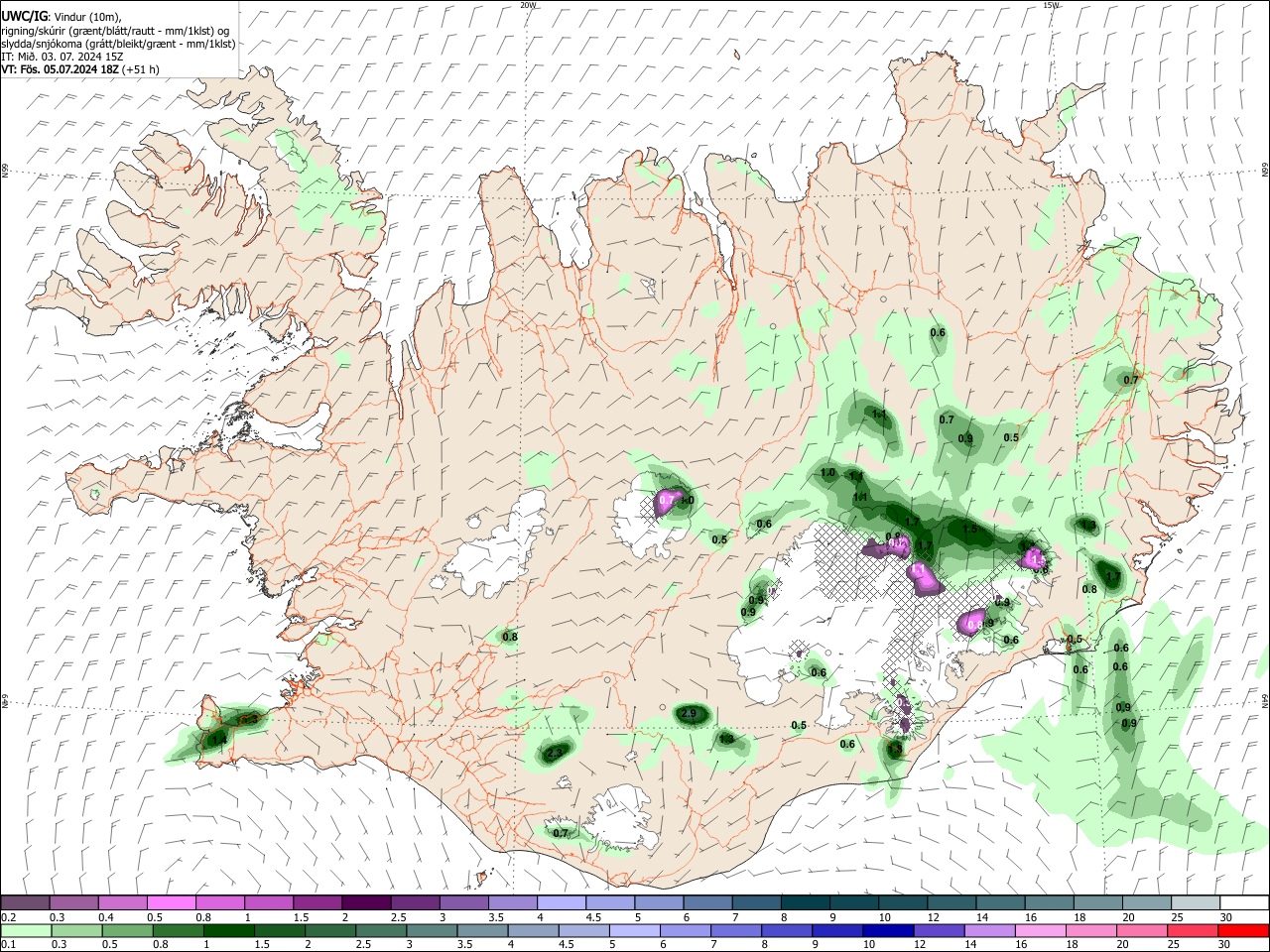Click the 2.9 precipitation value on the map
This screenshot has height=952, width=1270.
[690, 714]
